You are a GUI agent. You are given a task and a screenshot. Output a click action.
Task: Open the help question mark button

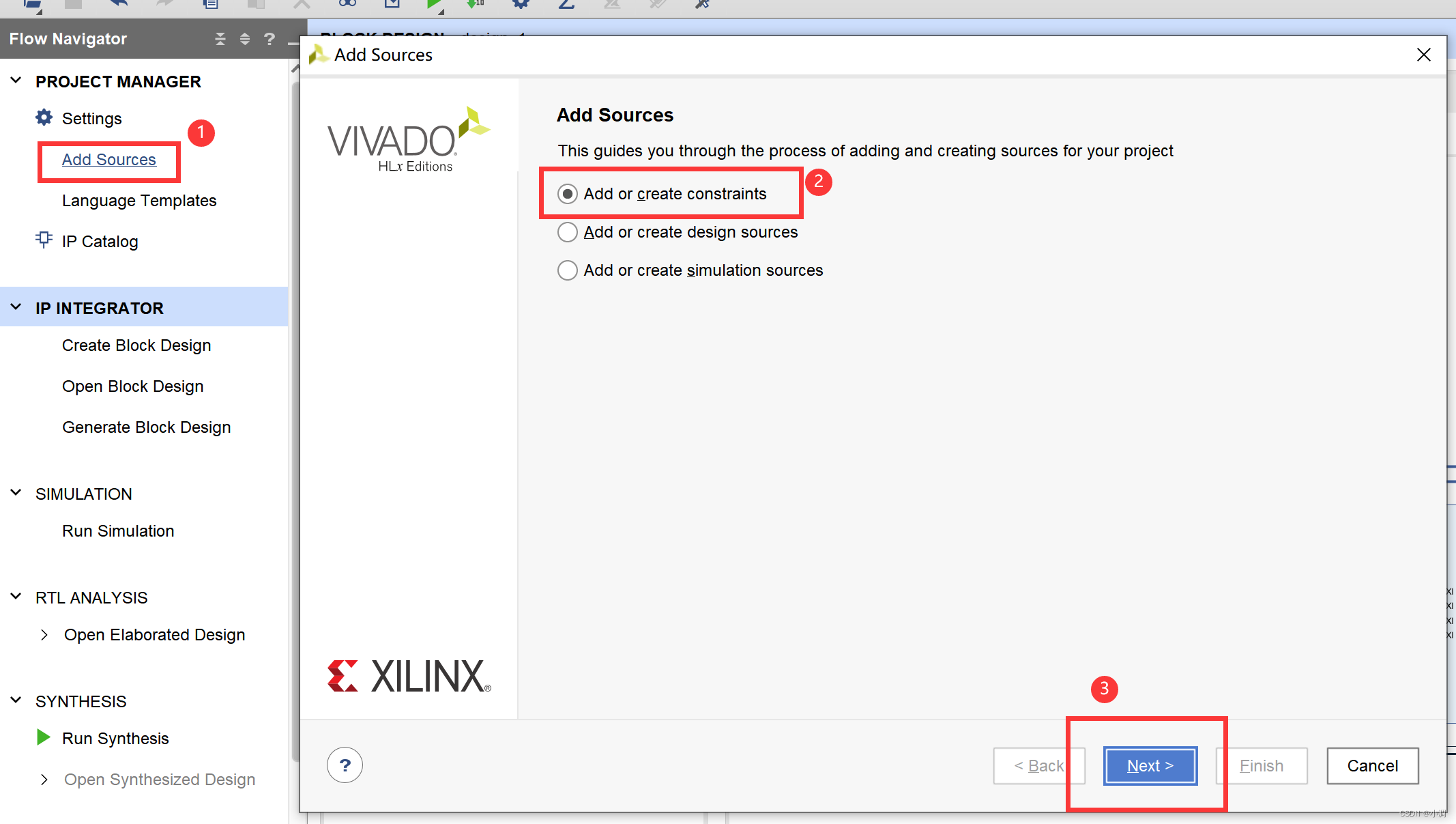coord(345,765)
